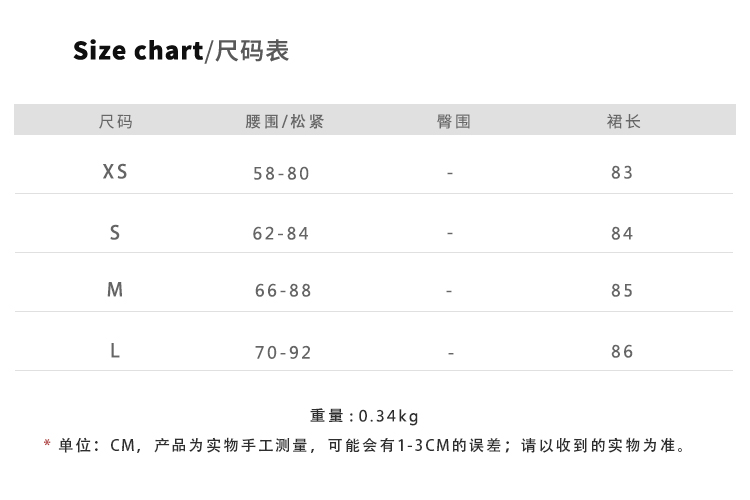The image size is (750, 500).
Task: Click the "Size chart/尺码表" title
Action: 181,51
